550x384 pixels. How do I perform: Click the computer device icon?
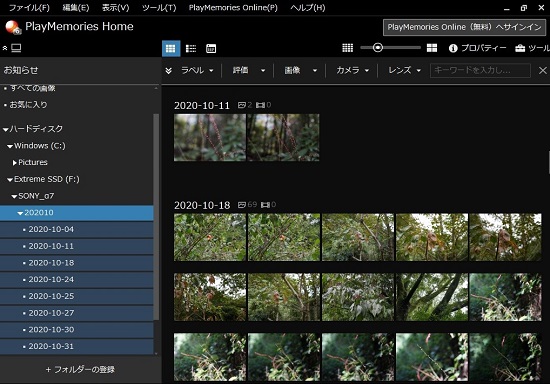click(x=16, y=48)
